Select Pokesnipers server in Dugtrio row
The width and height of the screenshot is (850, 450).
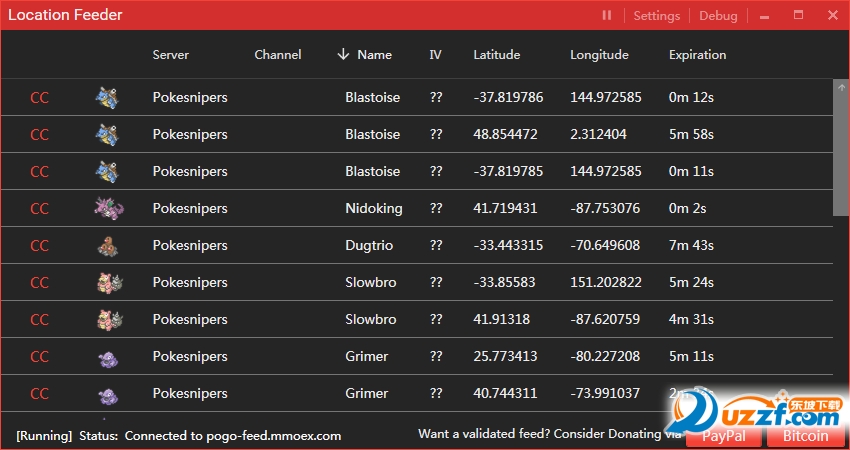190,246
